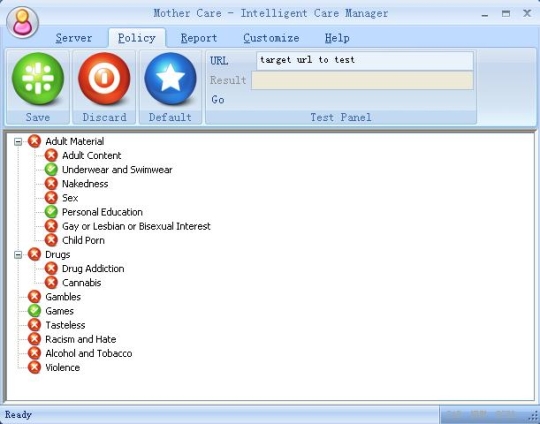Image resolution: width=540 pixels, height=424 pixels.
Task: Open the Server tab
Action: (x=74, y=38)
